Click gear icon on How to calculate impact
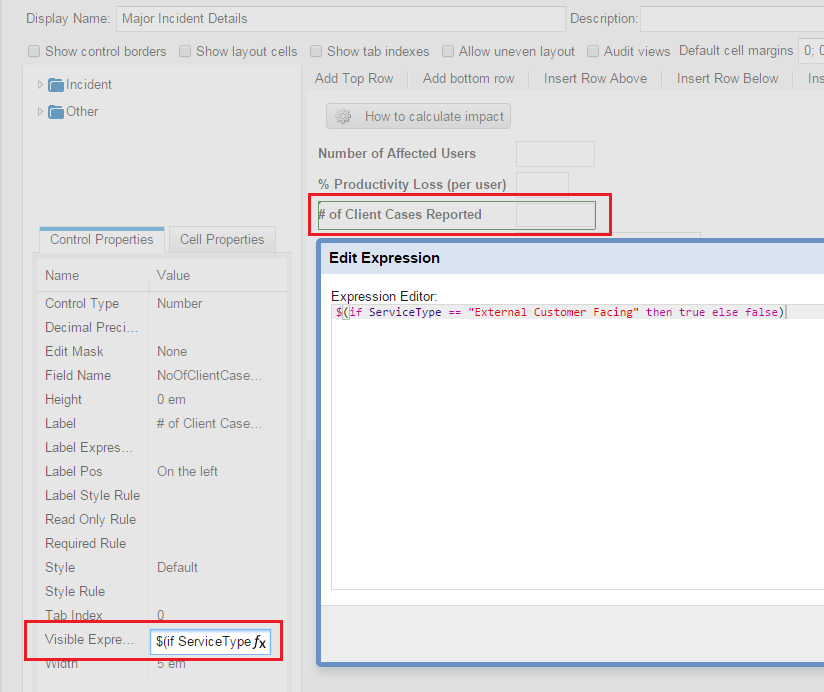This screenshot has width=824, height=692. pyautogui.click(x=344, y=117)
